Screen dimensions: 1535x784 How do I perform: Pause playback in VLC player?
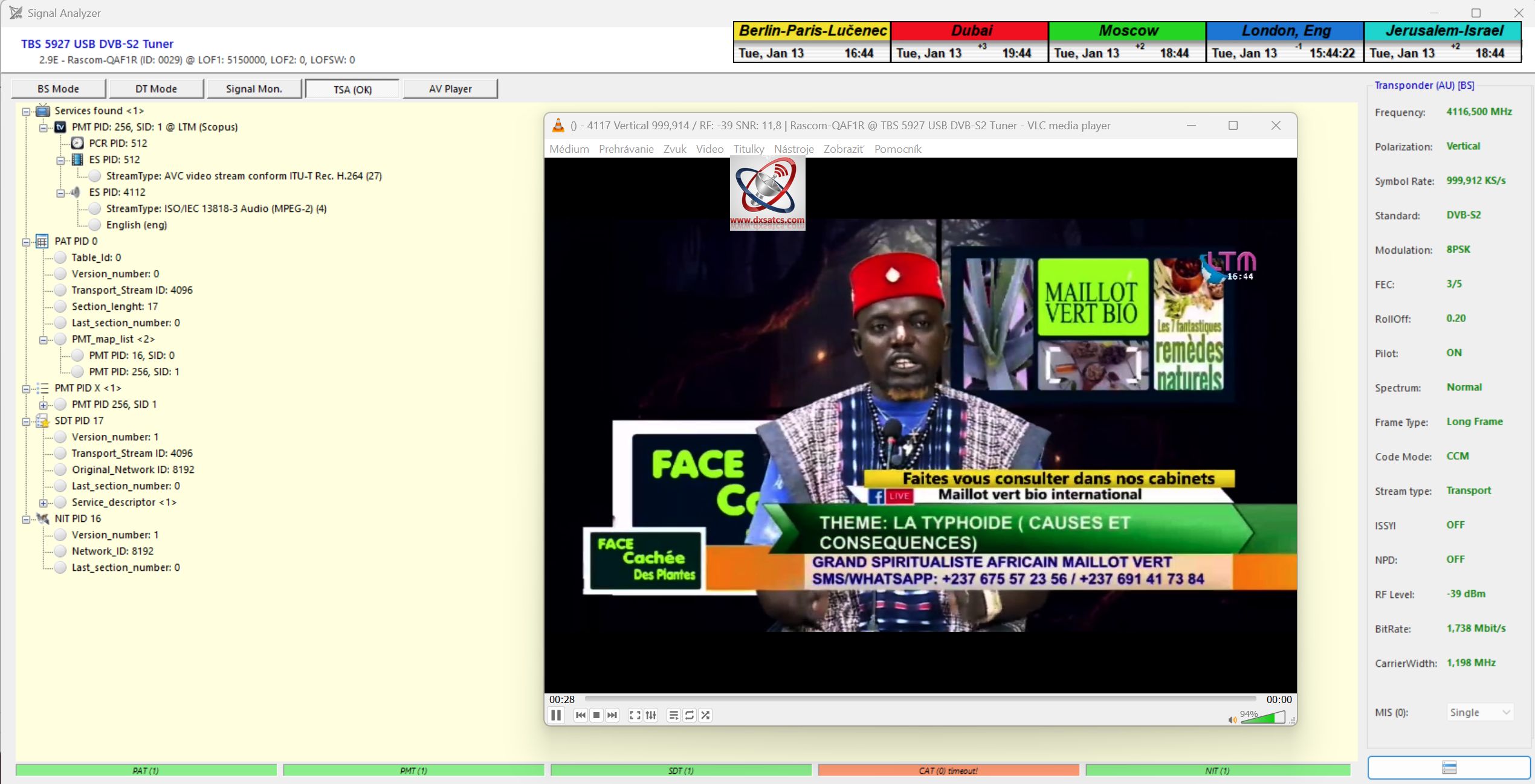pos(556,715)
